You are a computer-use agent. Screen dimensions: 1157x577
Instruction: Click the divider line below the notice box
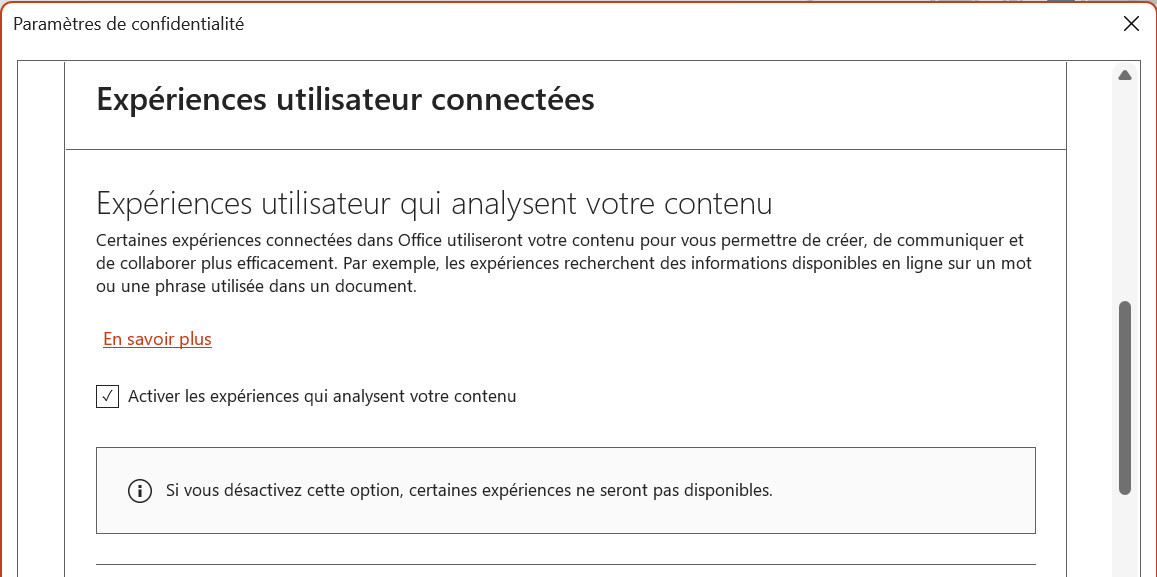(565, 564)
